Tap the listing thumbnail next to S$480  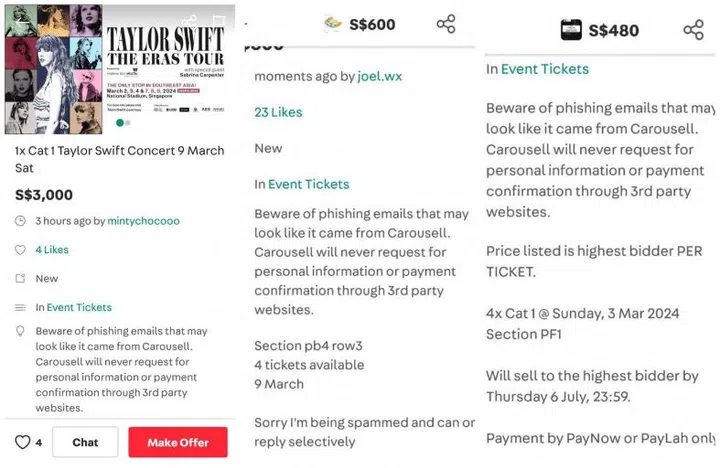click(x=571, y=30)
